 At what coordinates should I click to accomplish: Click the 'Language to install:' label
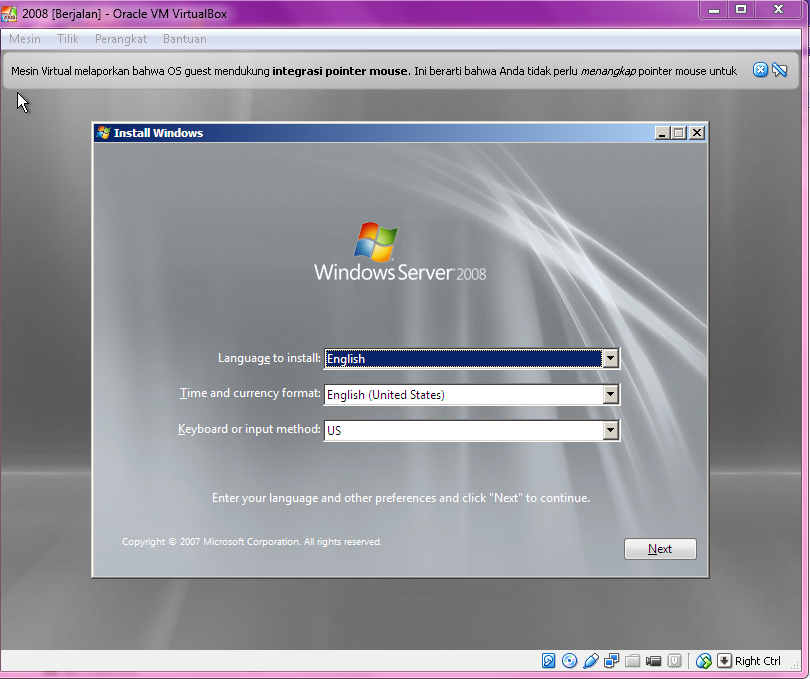click(x=269, y=358)
